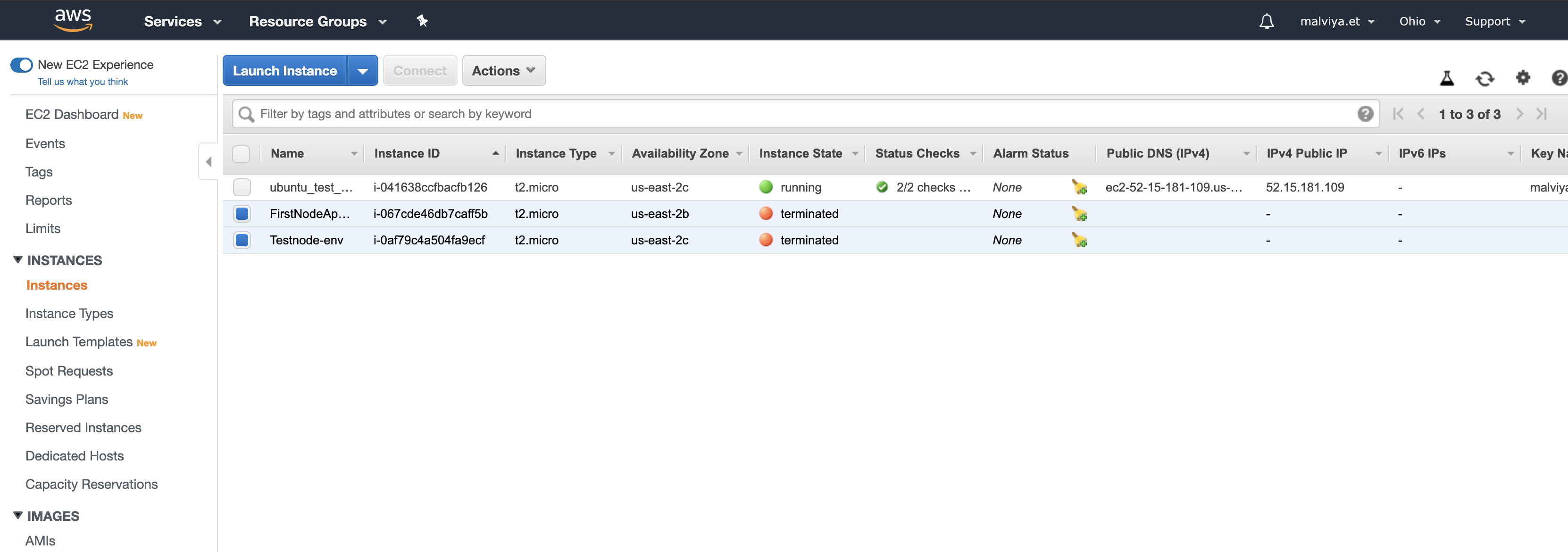The width and height of the screenshot is (1568, 552).
Task: Collapse the left sidebar with the arrow handle
Action: point(208,161)
